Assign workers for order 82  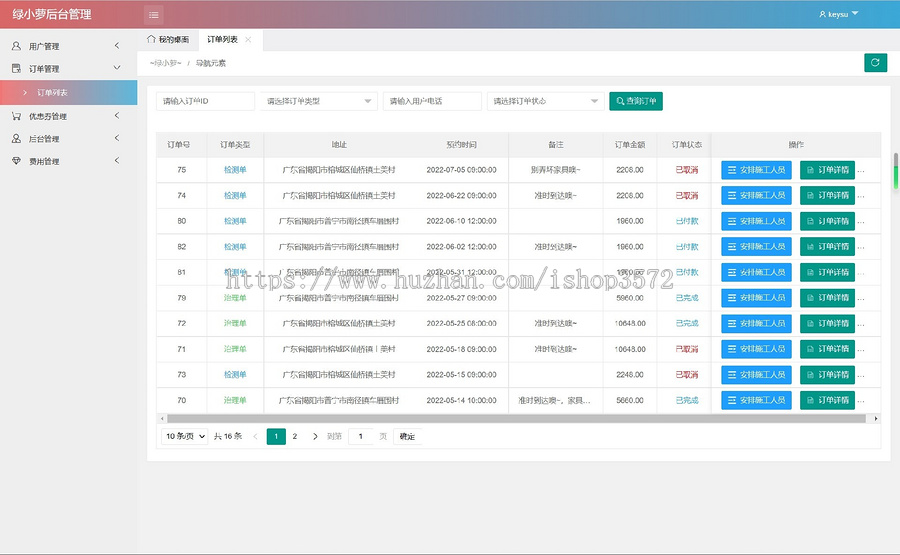(757, 246)
